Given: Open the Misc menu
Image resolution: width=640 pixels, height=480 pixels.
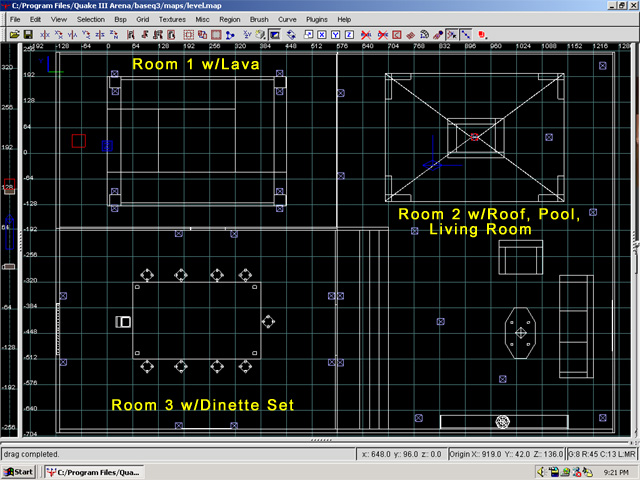Looking at the screenshot, I should 202,19.
